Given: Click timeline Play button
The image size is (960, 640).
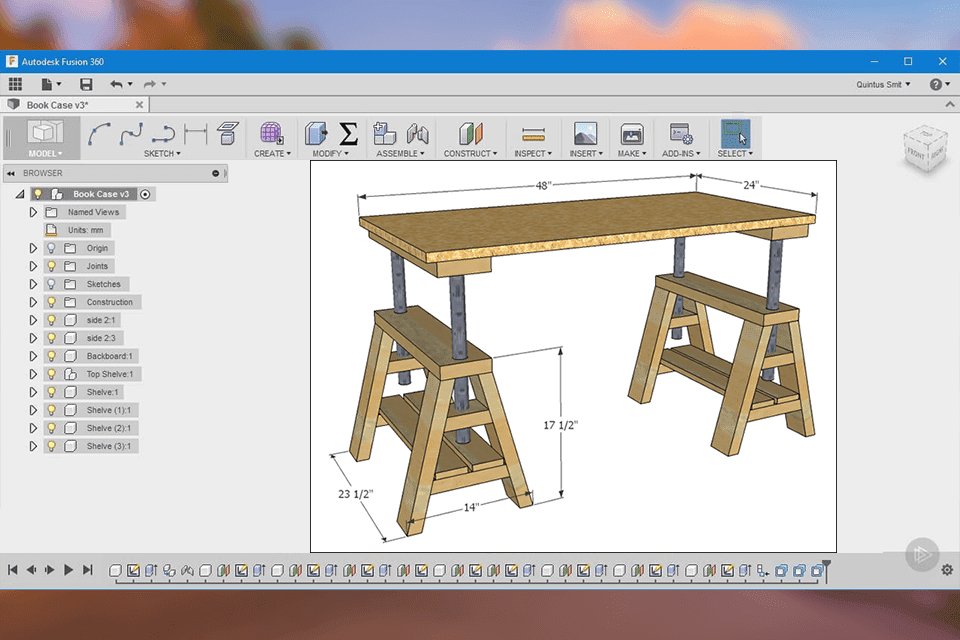Looking at the screenshot, I should point(69,570).
